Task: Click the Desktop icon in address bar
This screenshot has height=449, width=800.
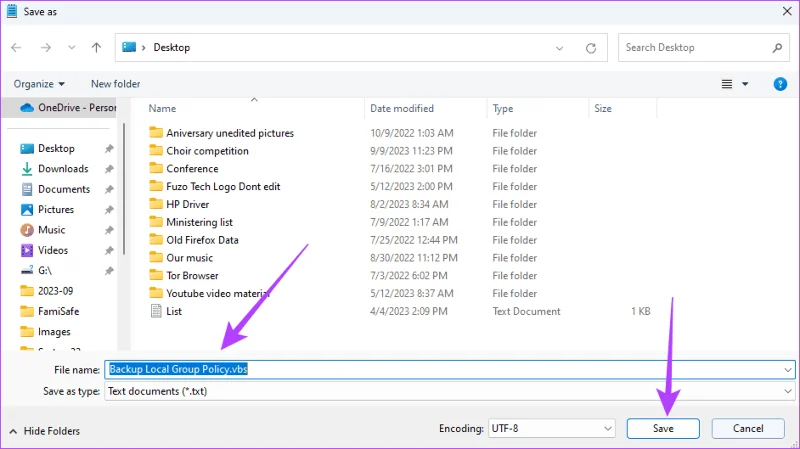Action: pyautogui.click(x=129, y=47)
